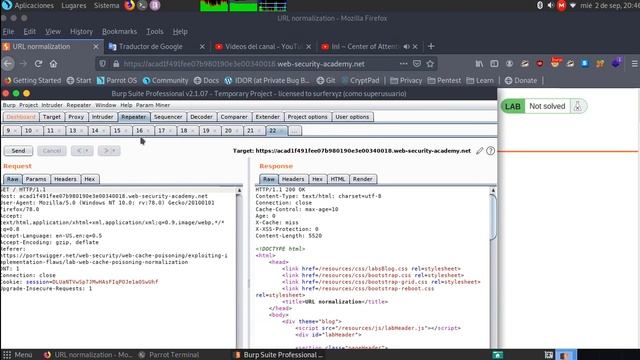This screenshot has height=360, width=640.
Task: Open a new Firefox tab
Action: (431, 47)
